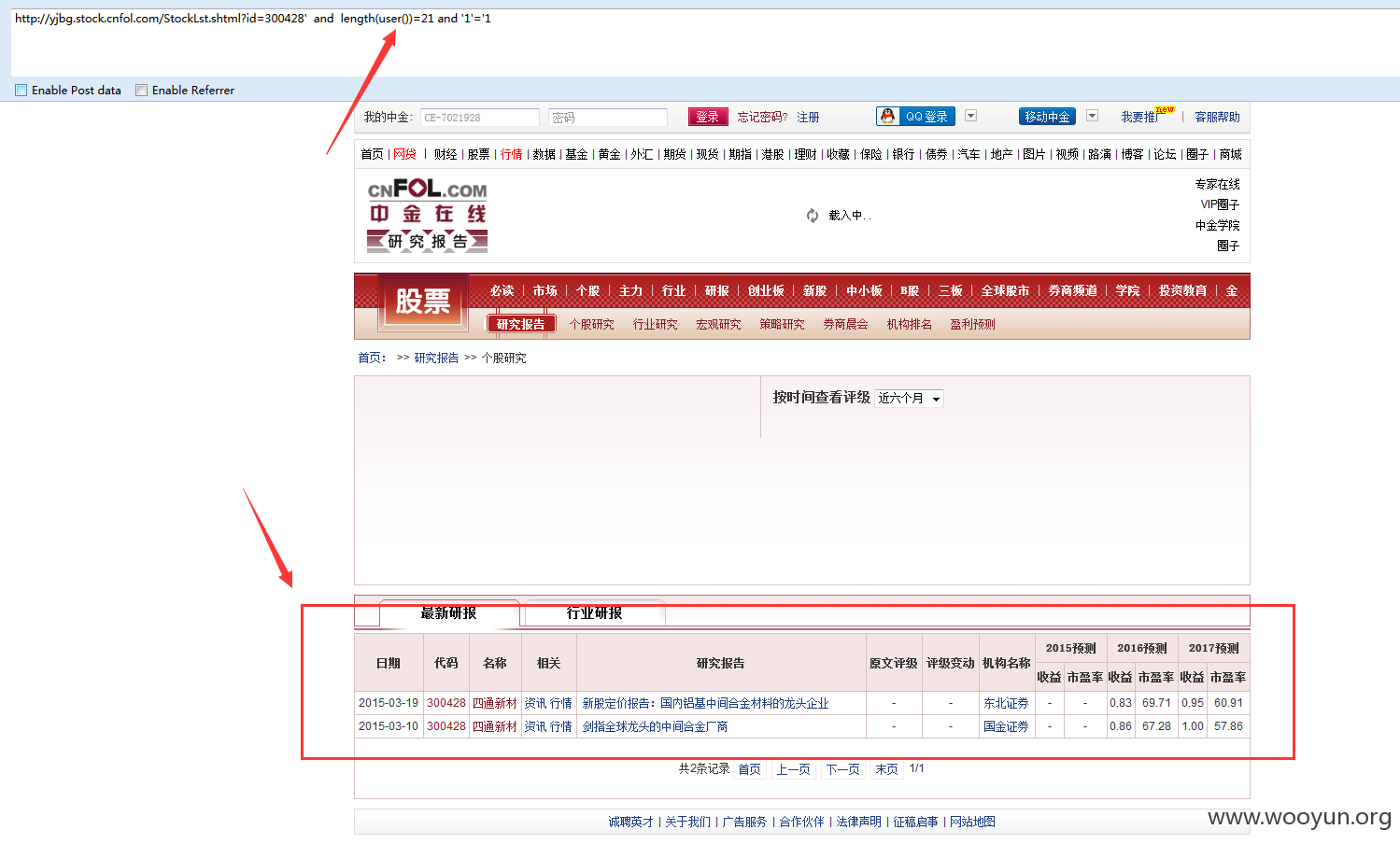
Task: Enable the Post data checkbox
Action: point(21,91)
